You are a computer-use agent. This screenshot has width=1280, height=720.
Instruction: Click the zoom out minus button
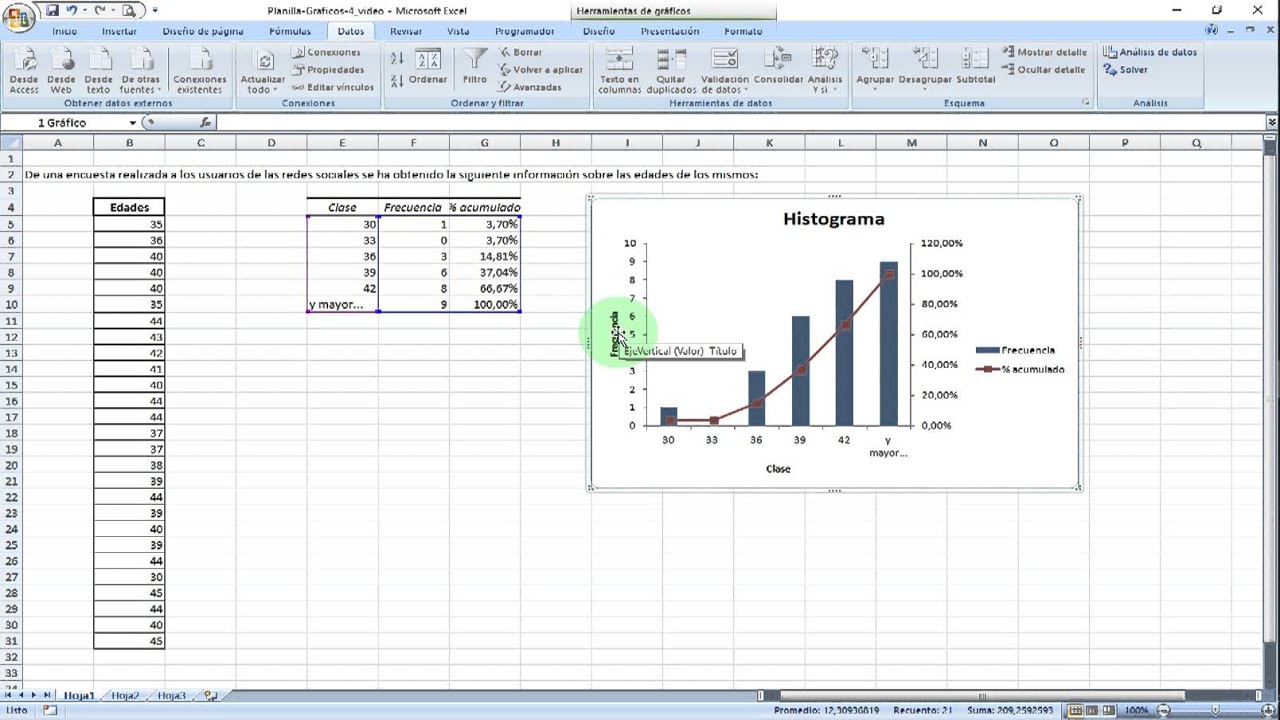[x=1162, y=710]
